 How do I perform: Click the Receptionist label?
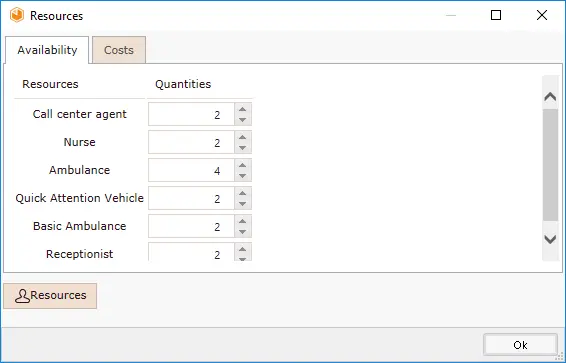pyautogui.click(x=79, y=254)
